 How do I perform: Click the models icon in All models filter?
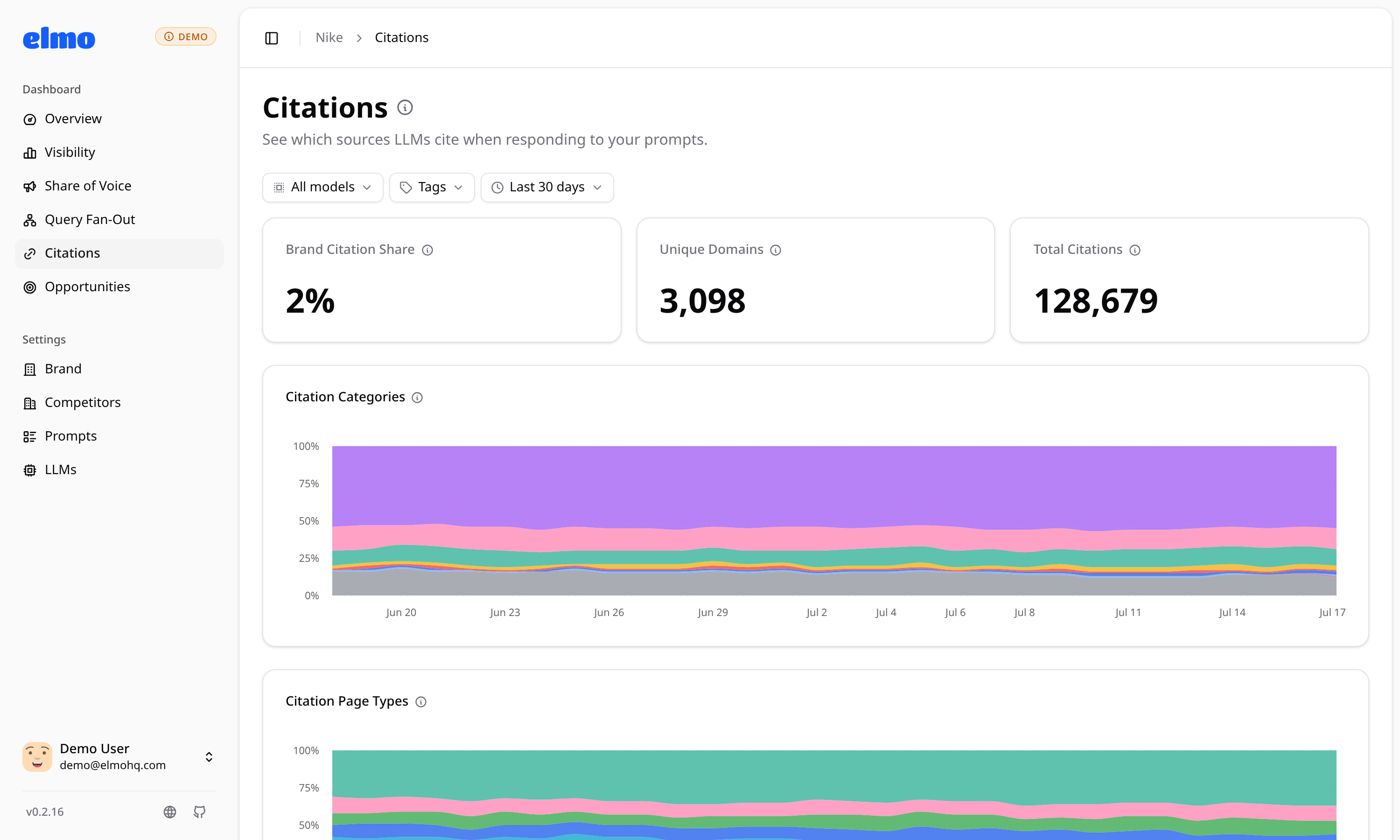[279, 187]
